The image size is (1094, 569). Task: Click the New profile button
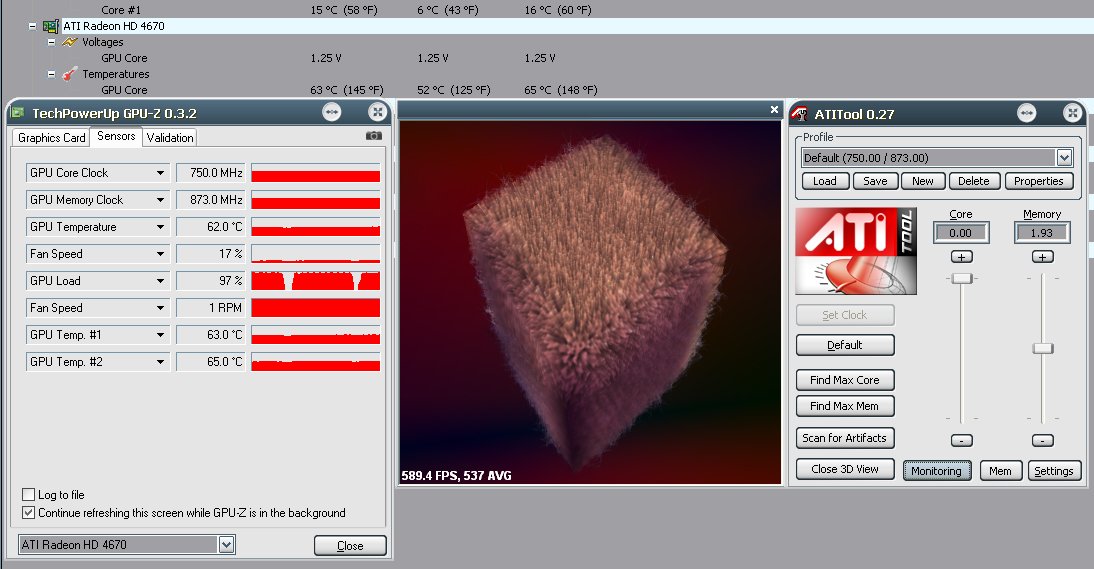pos(922,181)
